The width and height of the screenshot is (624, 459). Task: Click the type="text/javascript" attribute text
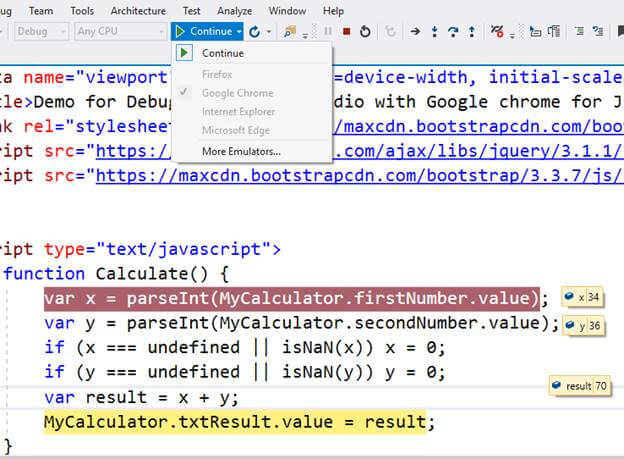click(158, 249)
